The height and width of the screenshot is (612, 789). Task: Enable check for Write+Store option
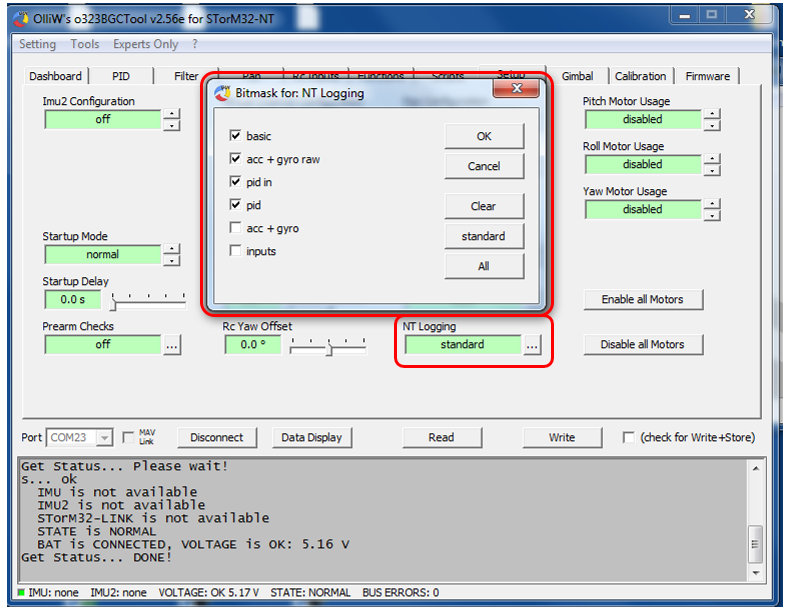[x=628, y=438]
